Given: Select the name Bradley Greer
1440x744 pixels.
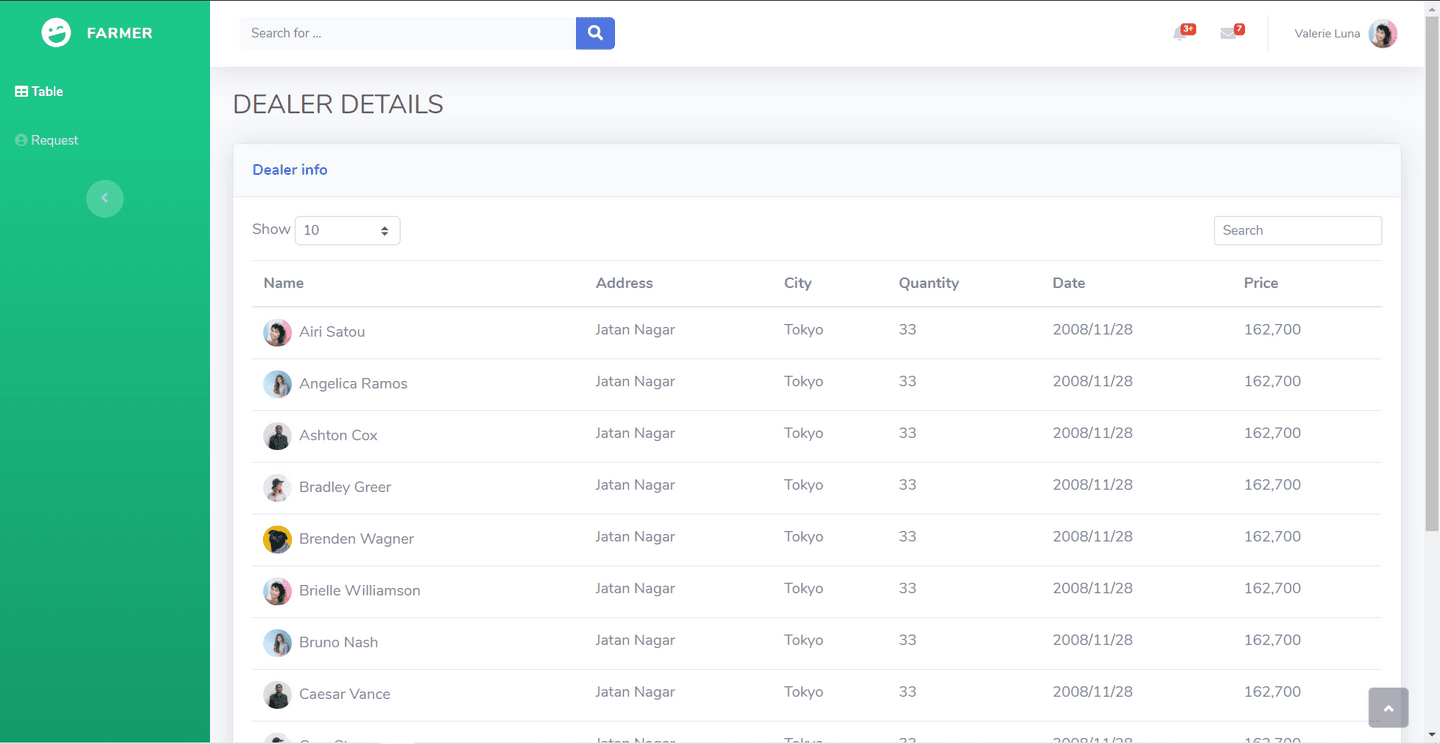Looking at the screenshot, I should click(345, 487).
